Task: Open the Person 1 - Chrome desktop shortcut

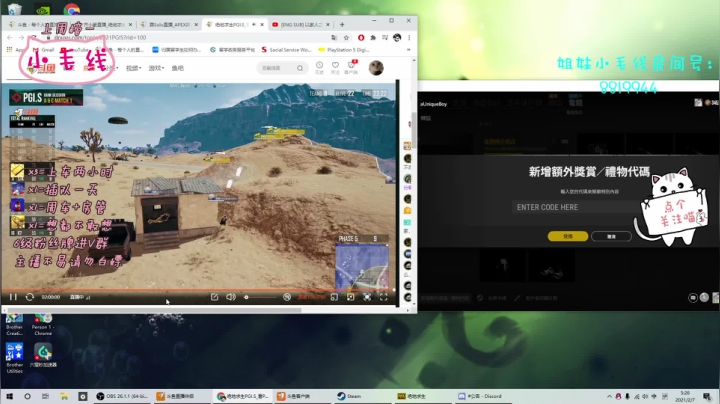Action: [43, 324]
